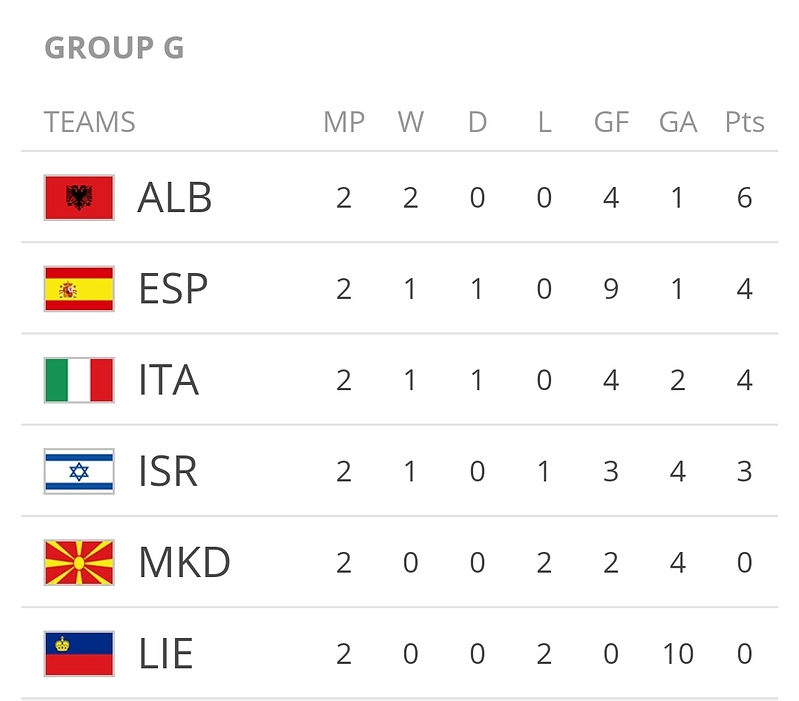Click the North Macedonia flag icon
799x701 pixels.
(79, 562)
